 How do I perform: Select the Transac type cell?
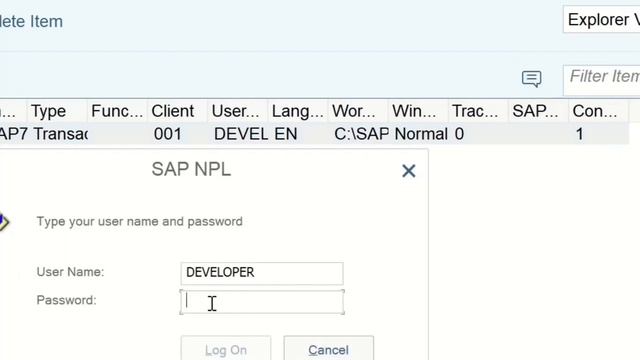pyautogui.click(x=57, y=134)
